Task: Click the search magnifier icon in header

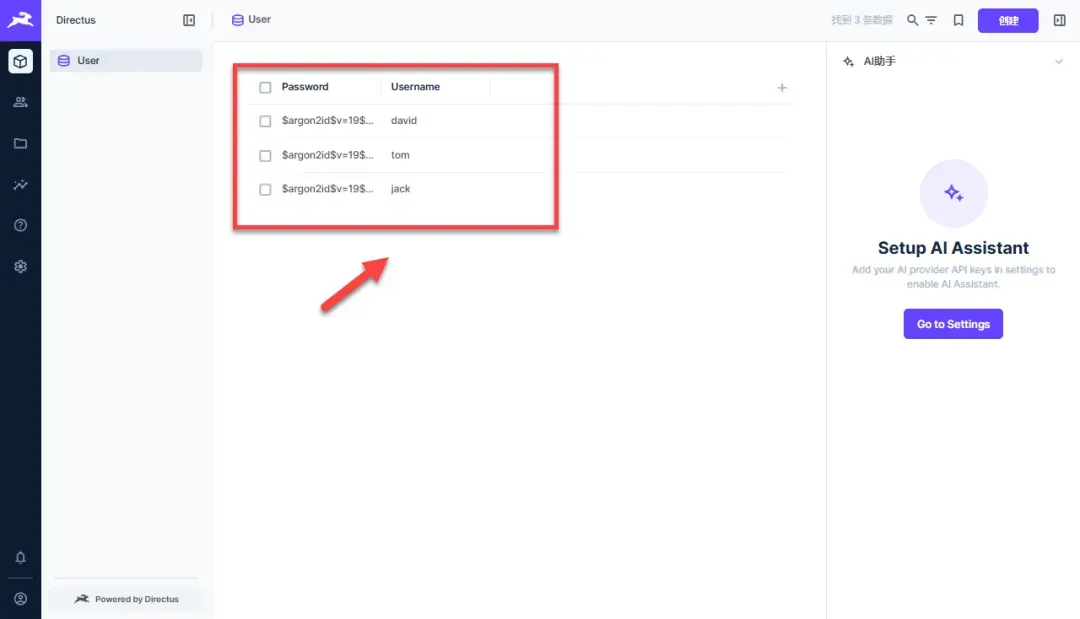Action: point(912,20)
